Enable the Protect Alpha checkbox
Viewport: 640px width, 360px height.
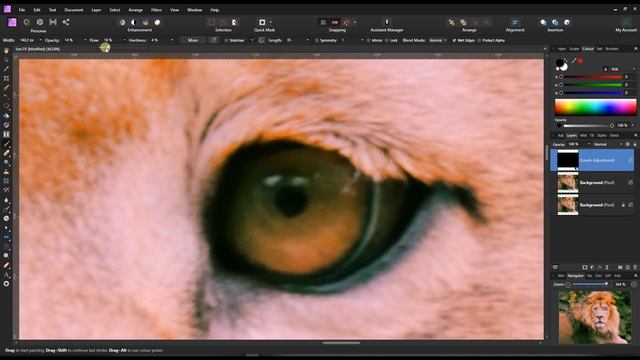(x=479, y=40)
